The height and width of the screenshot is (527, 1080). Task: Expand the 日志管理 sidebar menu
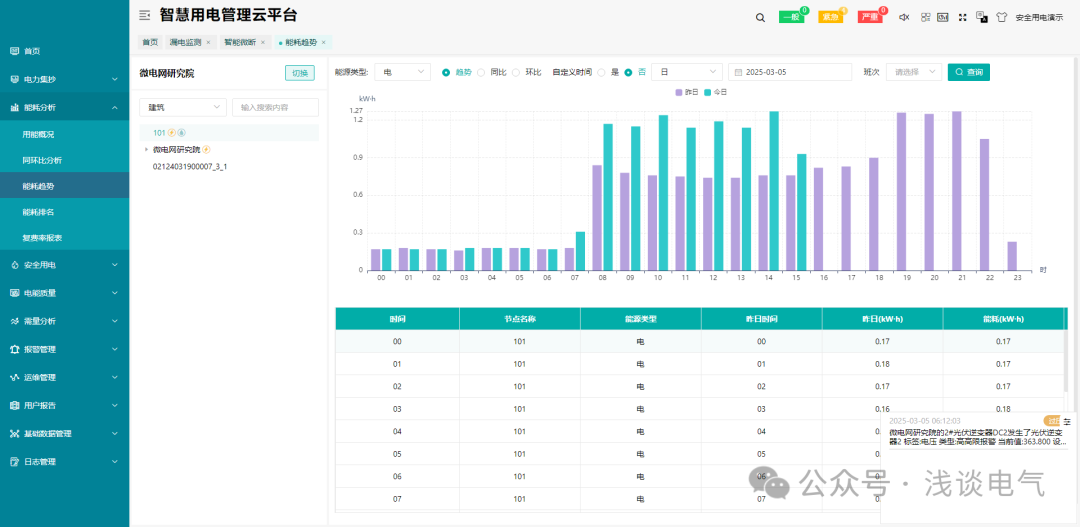coord(64,462)
